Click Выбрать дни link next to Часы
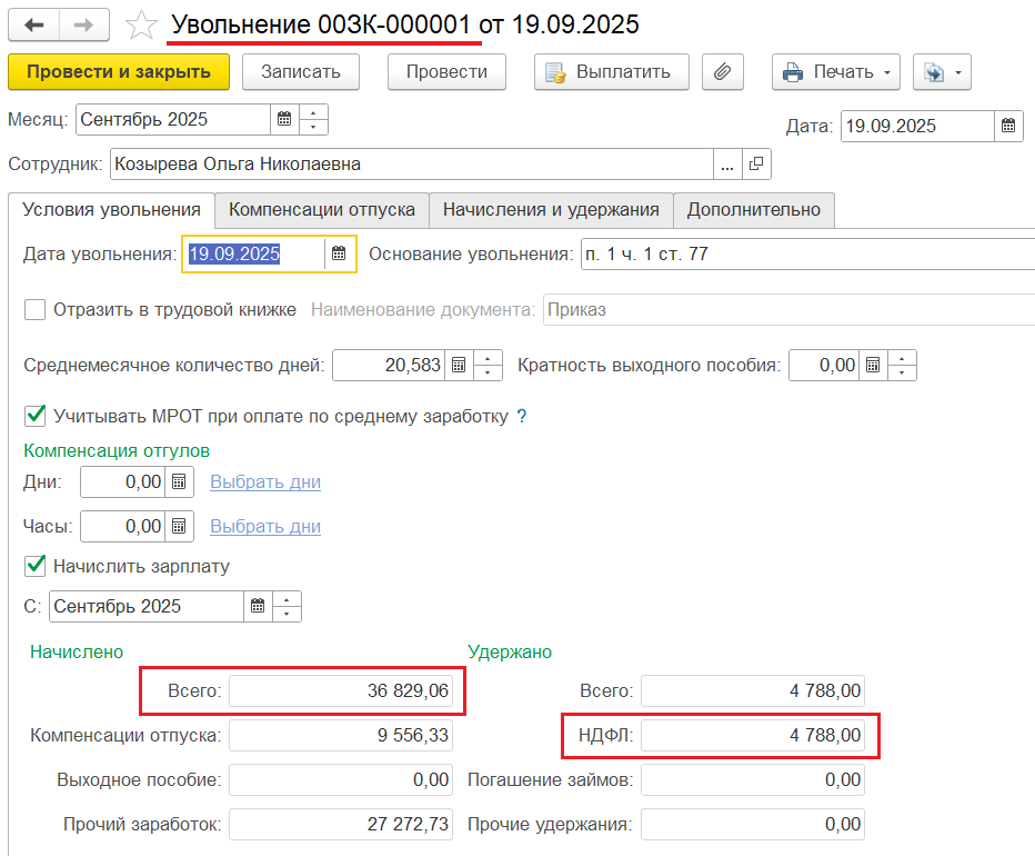 [x=265, y=526]
